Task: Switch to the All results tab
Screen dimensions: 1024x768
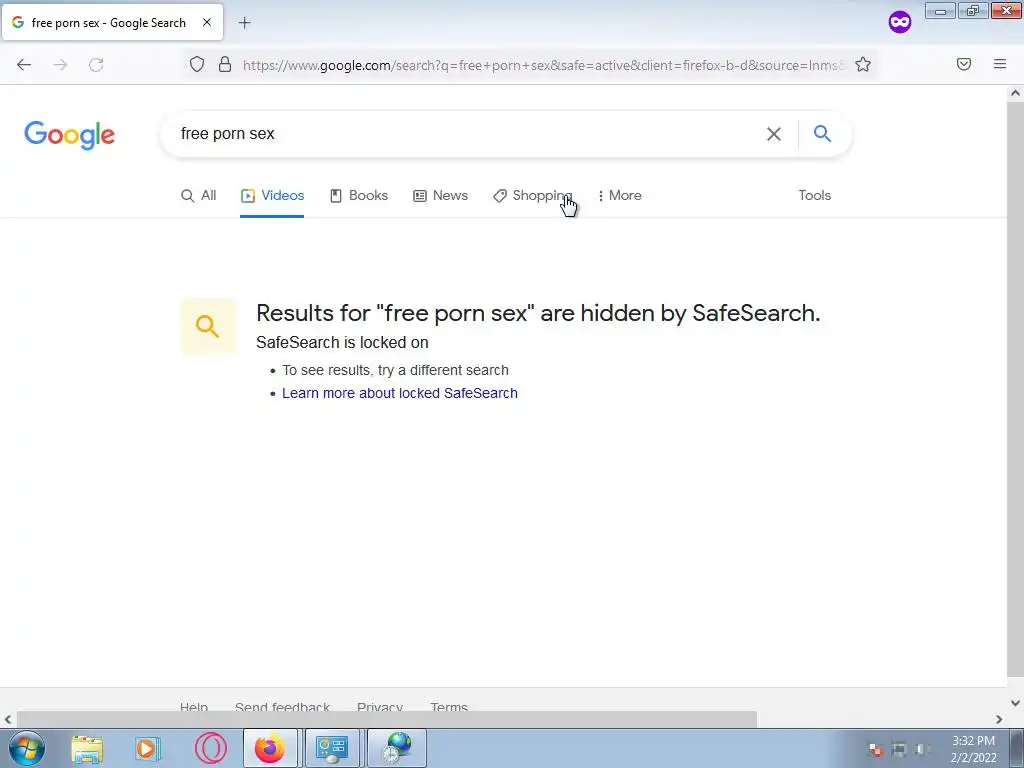Action: (x=199, y=195)
